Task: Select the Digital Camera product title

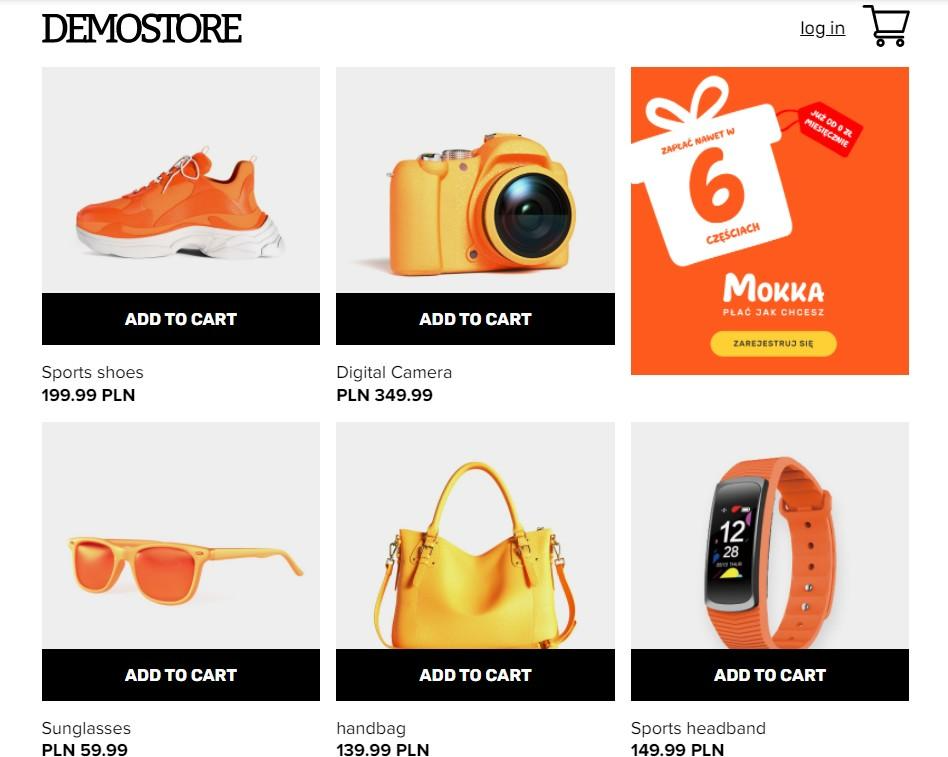Action: coord(394,372)
